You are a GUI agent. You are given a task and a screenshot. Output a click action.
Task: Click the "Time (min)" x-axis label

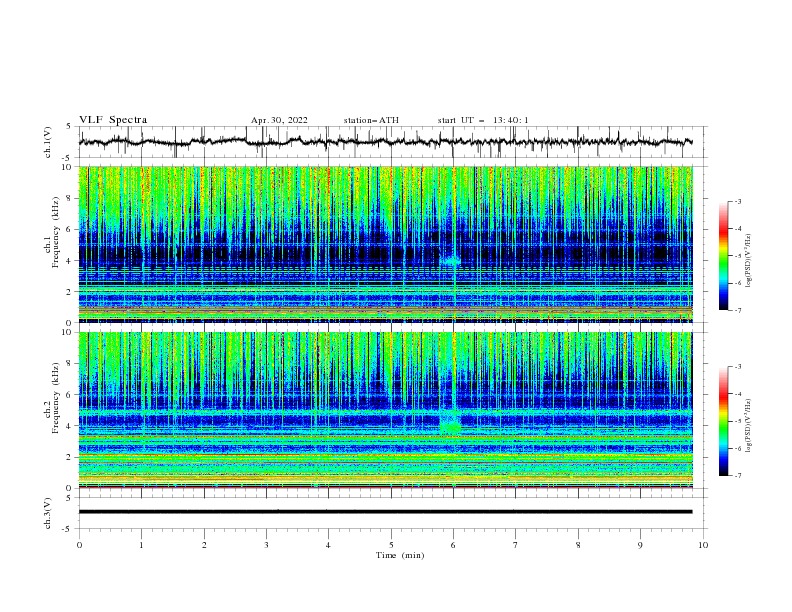tap(400, 555)
